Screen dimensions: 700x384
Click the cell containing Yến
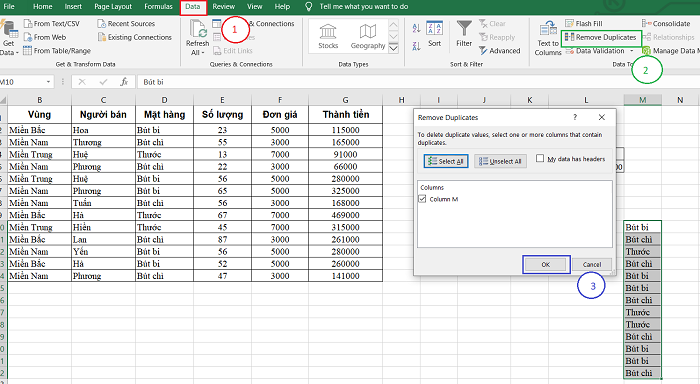tap(104, 252)
